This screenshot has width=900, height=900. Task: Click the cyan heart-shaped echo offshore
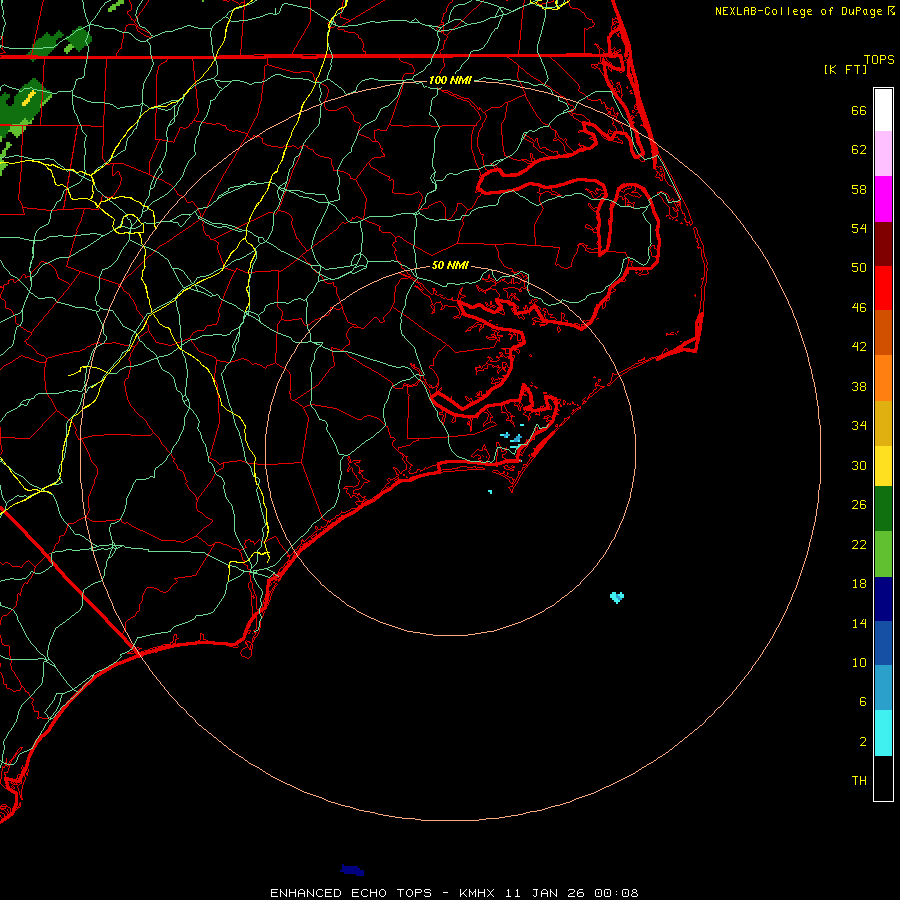pyautogui.click(x=617, y=597)
